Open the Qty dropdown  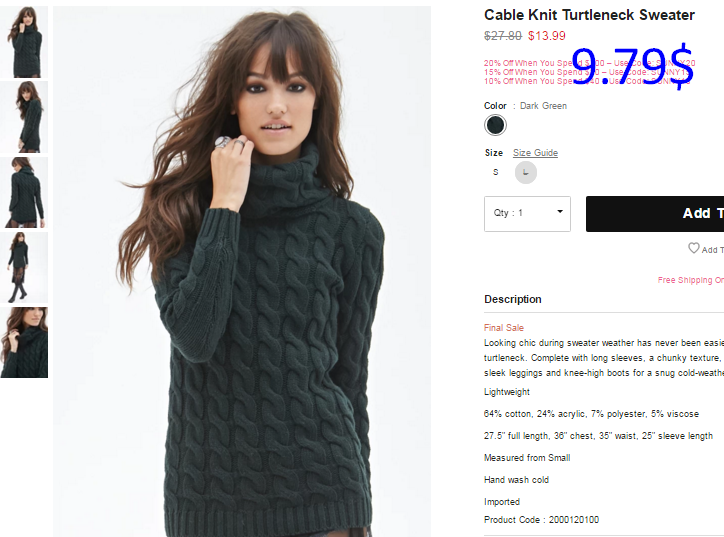click(527, 214)
